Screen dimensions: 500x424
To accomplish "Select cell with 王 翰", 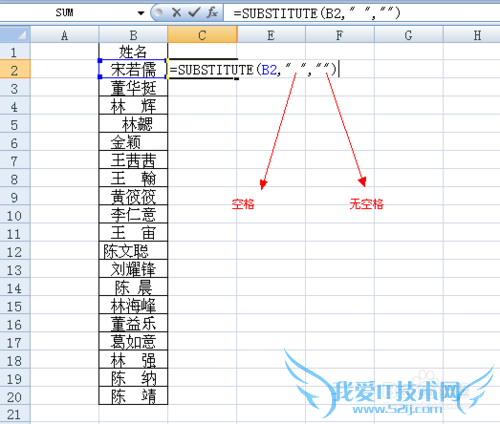I will [133, 178].
